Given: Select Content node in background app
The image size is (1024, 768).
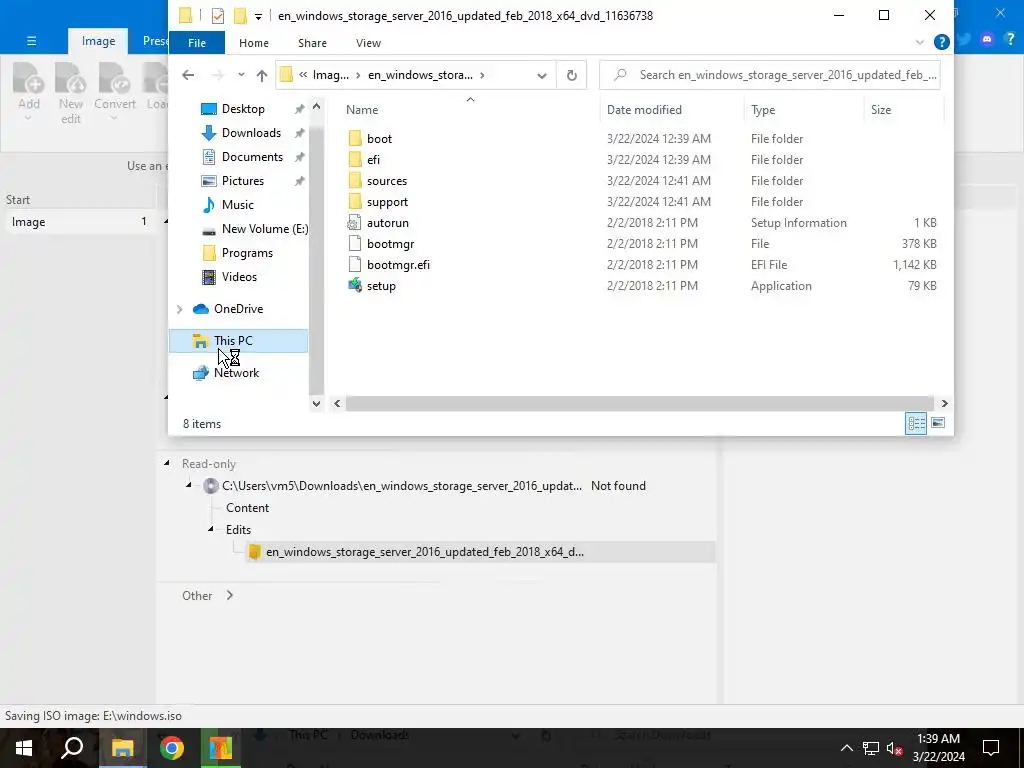Looking at the screenshot, I should pyautogui.click(x=248, y=507).
